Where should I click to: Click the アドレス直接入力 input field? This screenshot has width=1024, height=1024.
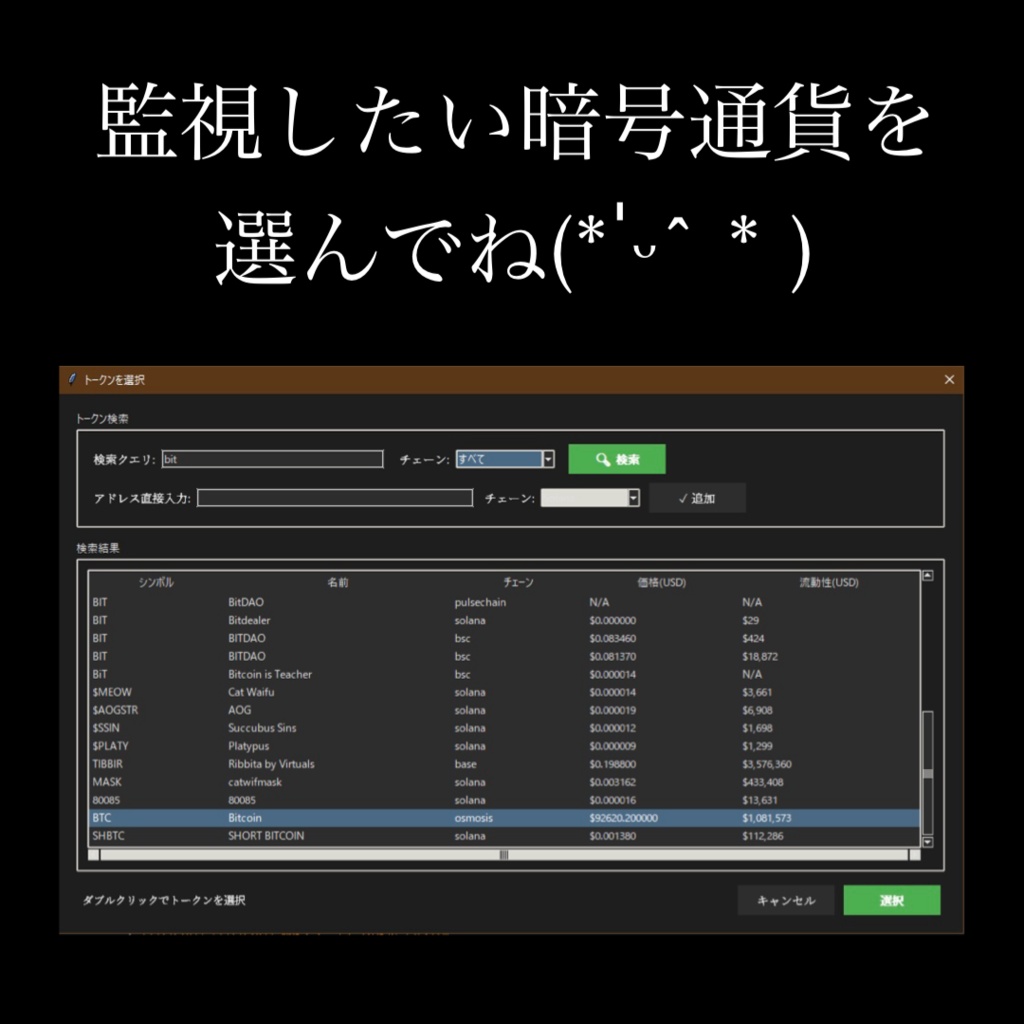pos(335,497)
